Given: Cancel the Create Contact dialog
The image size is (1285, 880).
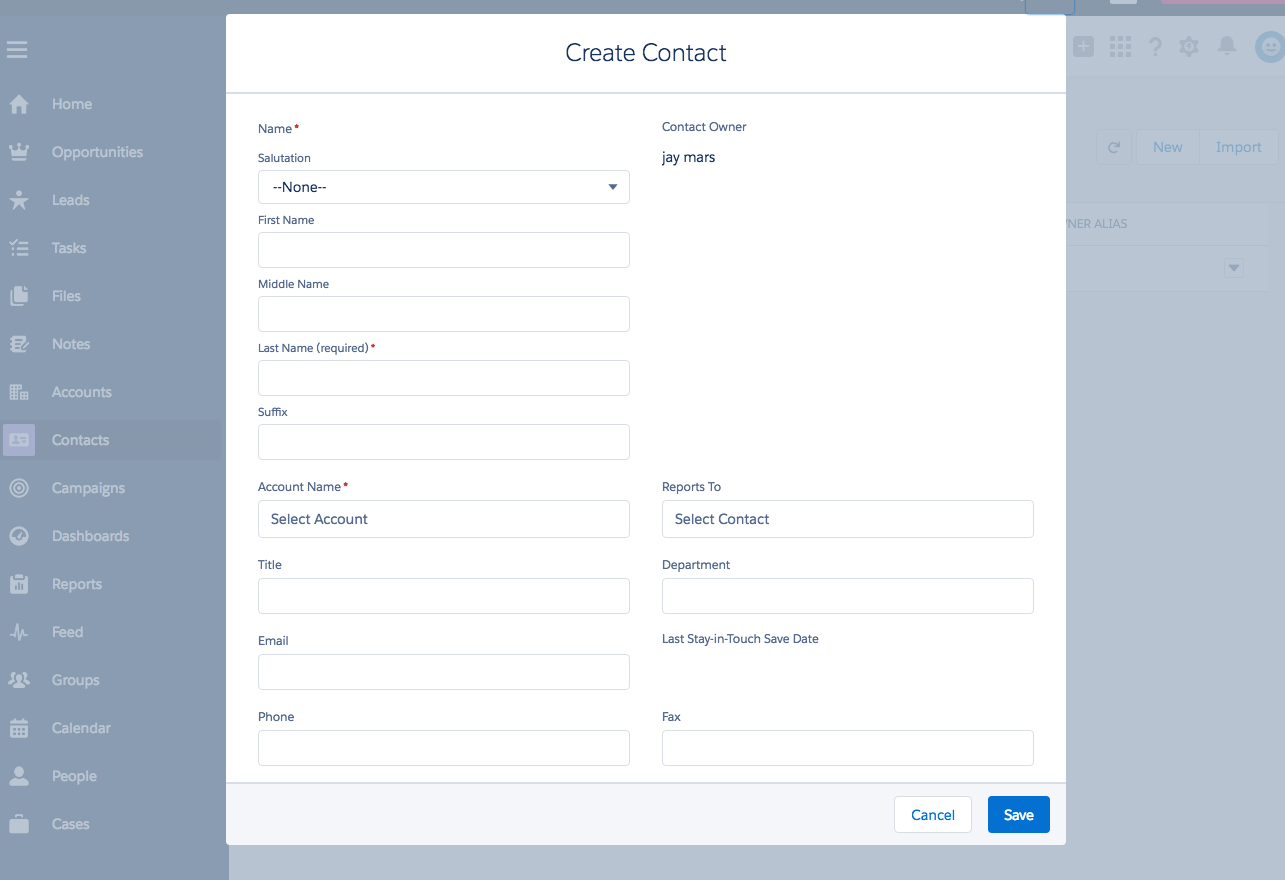Looking at the screenshot, I should pos(933,815).
